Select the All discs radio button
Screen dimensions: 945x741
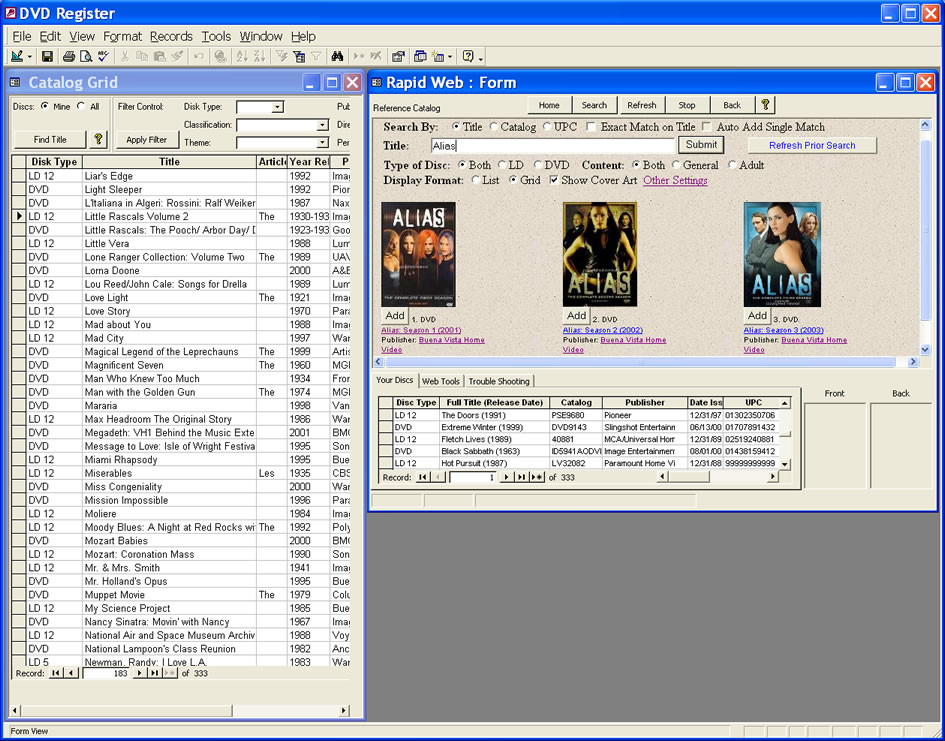(82, 106)
